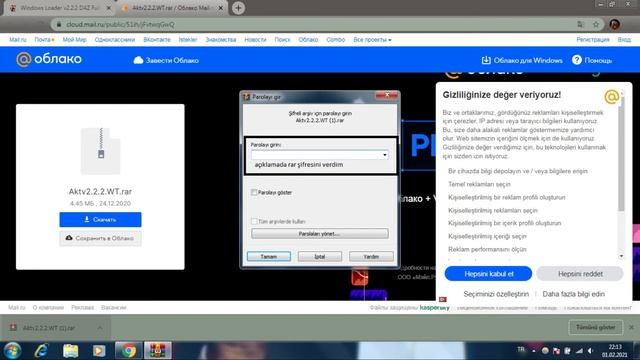Click the volume icon in system tray
Viewport: 640px width, 360px height.
590,351
